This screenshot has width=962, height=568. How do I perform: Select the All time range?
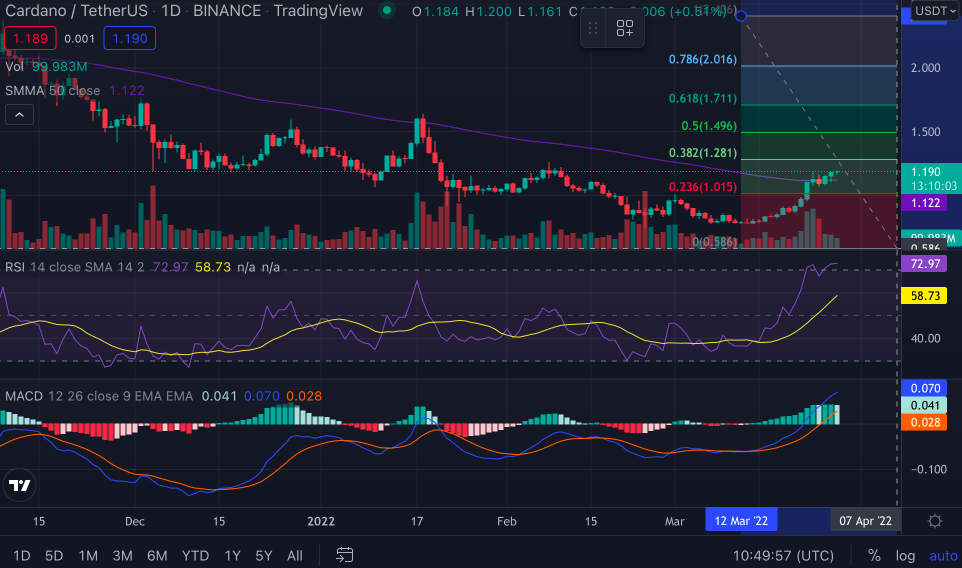(294, 555)
